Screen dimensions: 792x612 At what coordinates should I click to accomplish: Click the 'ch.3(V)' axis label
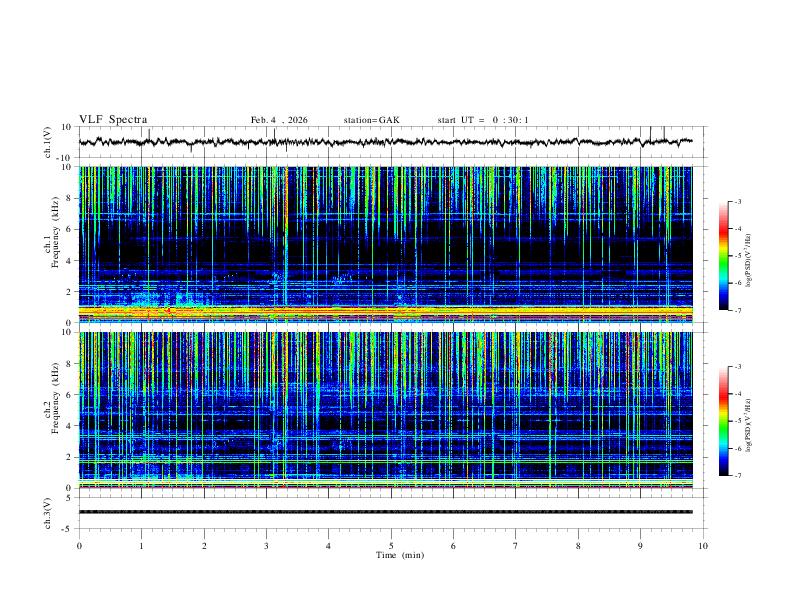coord(48,513)
